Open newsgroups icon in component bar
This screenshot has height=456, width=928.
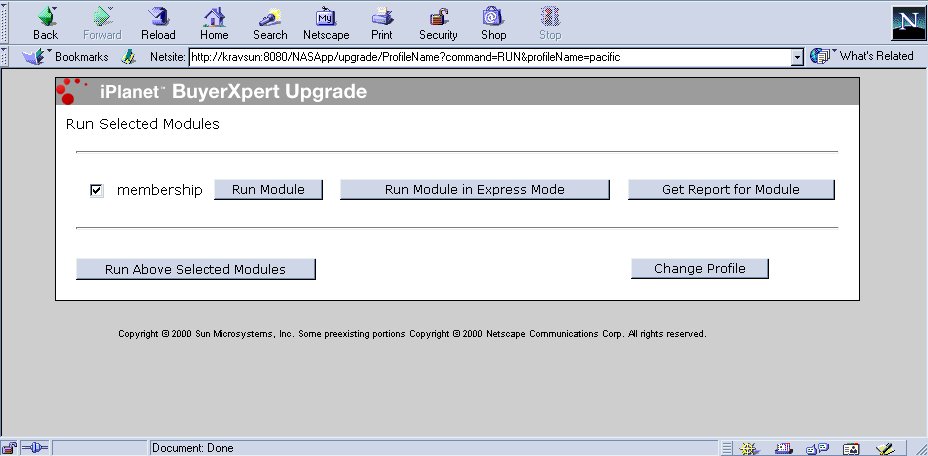click(x=817, y=449)
